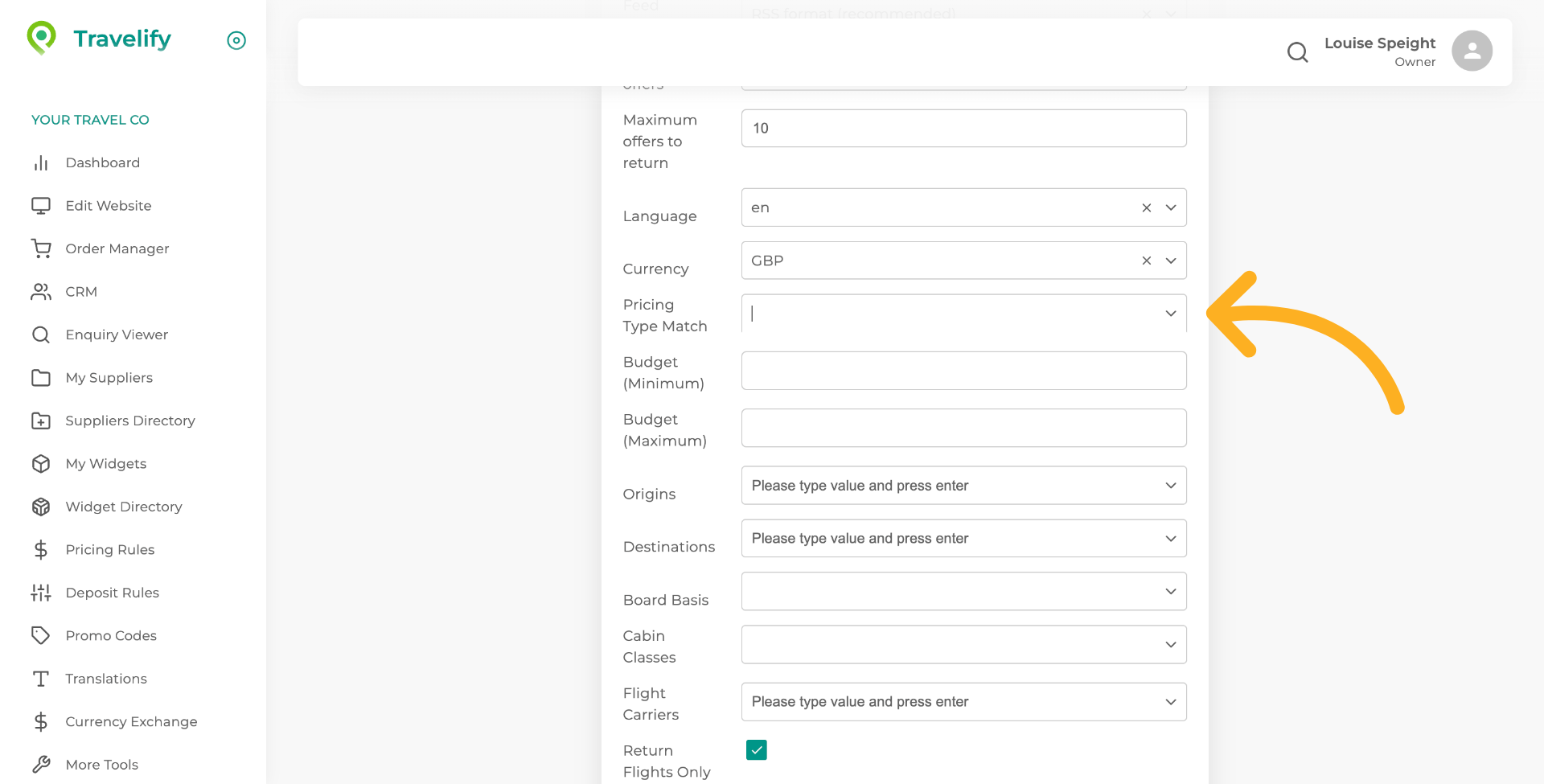Open the Translations section

point(106,679)
